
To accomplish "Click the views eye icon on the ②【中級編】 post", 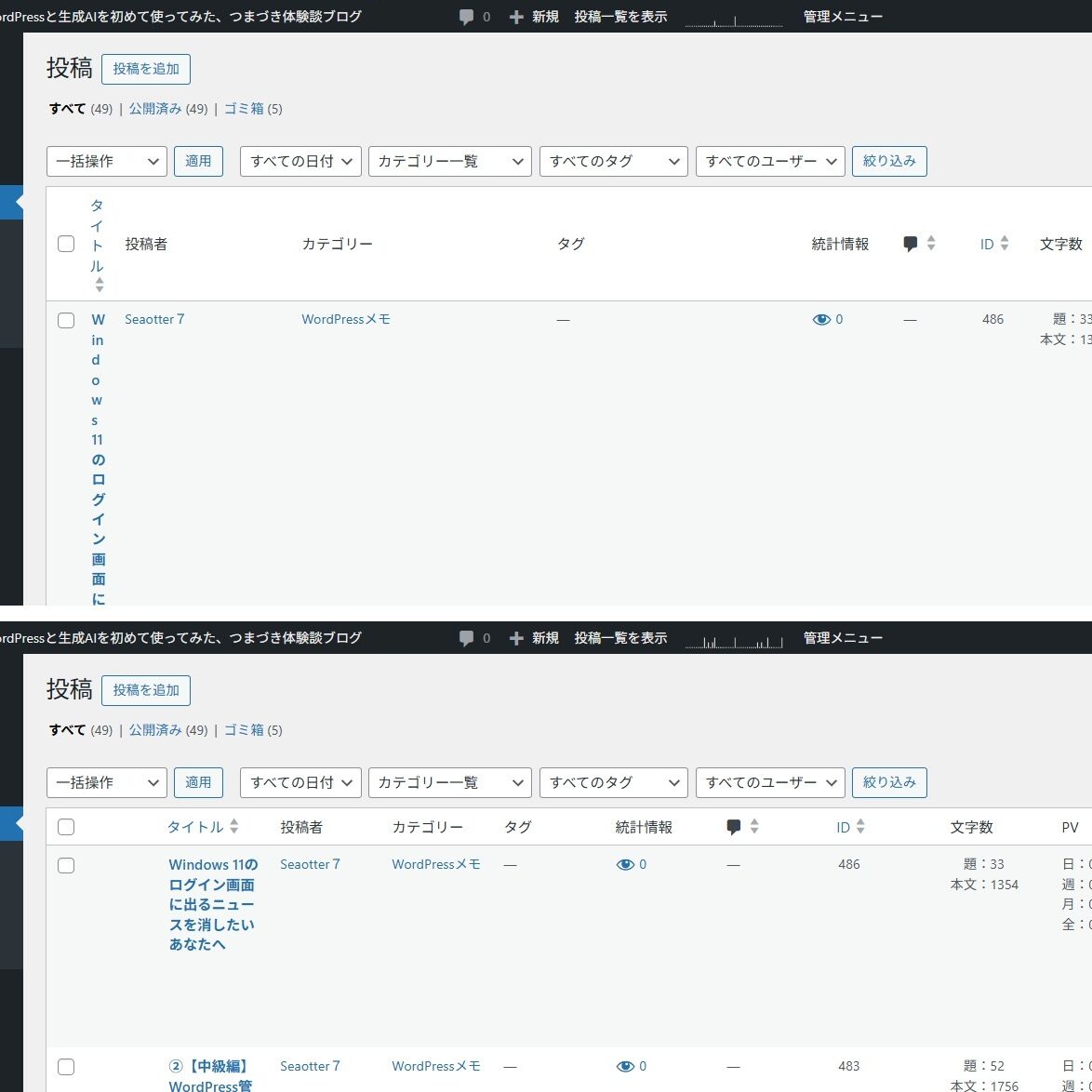I will 626,1066.
